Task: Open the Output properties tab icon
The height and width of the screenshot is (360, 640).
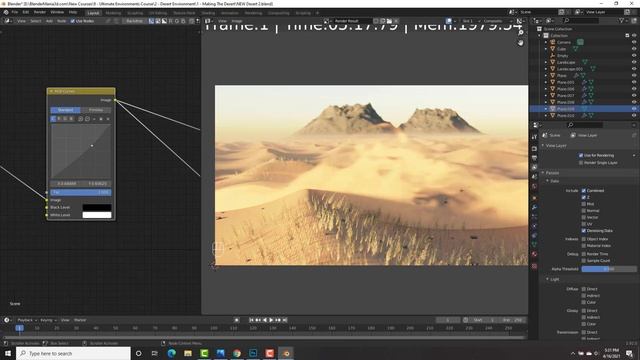Action: click(534, 158)
